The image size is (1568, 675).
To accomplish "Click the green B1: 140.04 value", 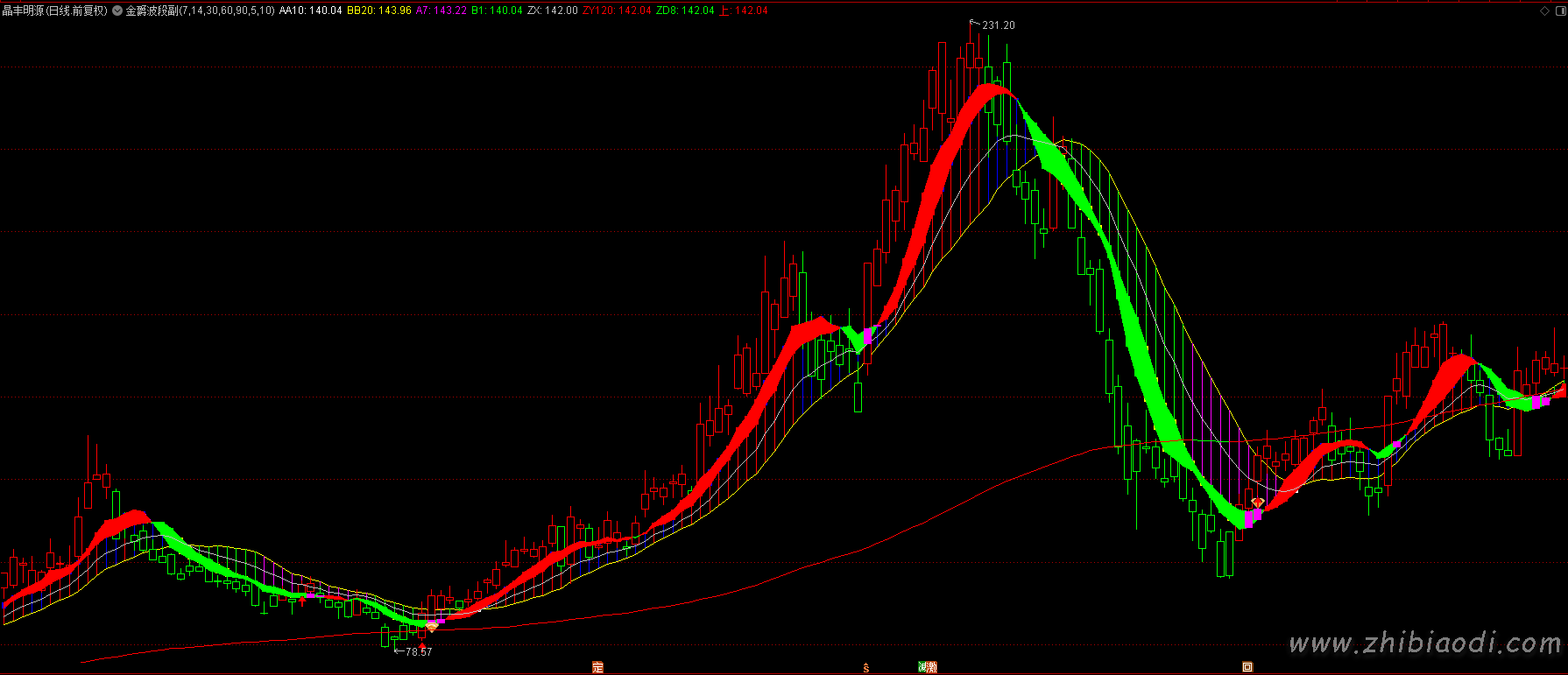I will 497,11.
